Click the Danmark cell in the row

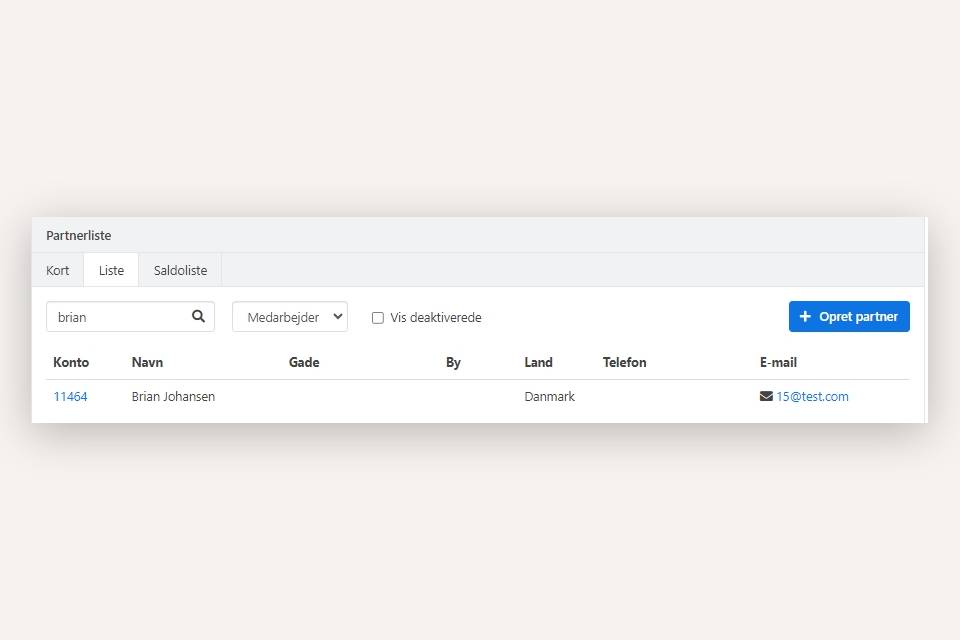[x=549, y=396]
